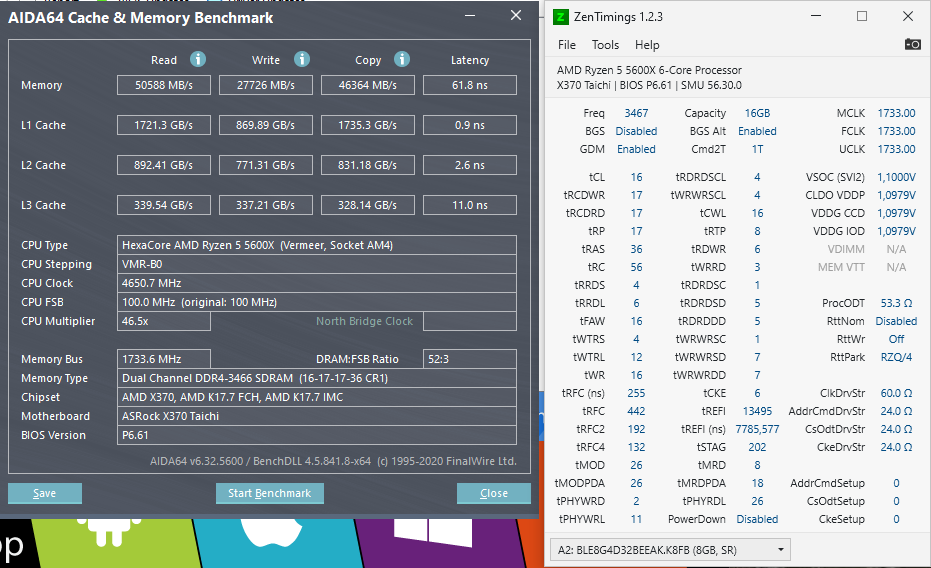Select L1 Cache Write 869.89 GB/s field

266,125
